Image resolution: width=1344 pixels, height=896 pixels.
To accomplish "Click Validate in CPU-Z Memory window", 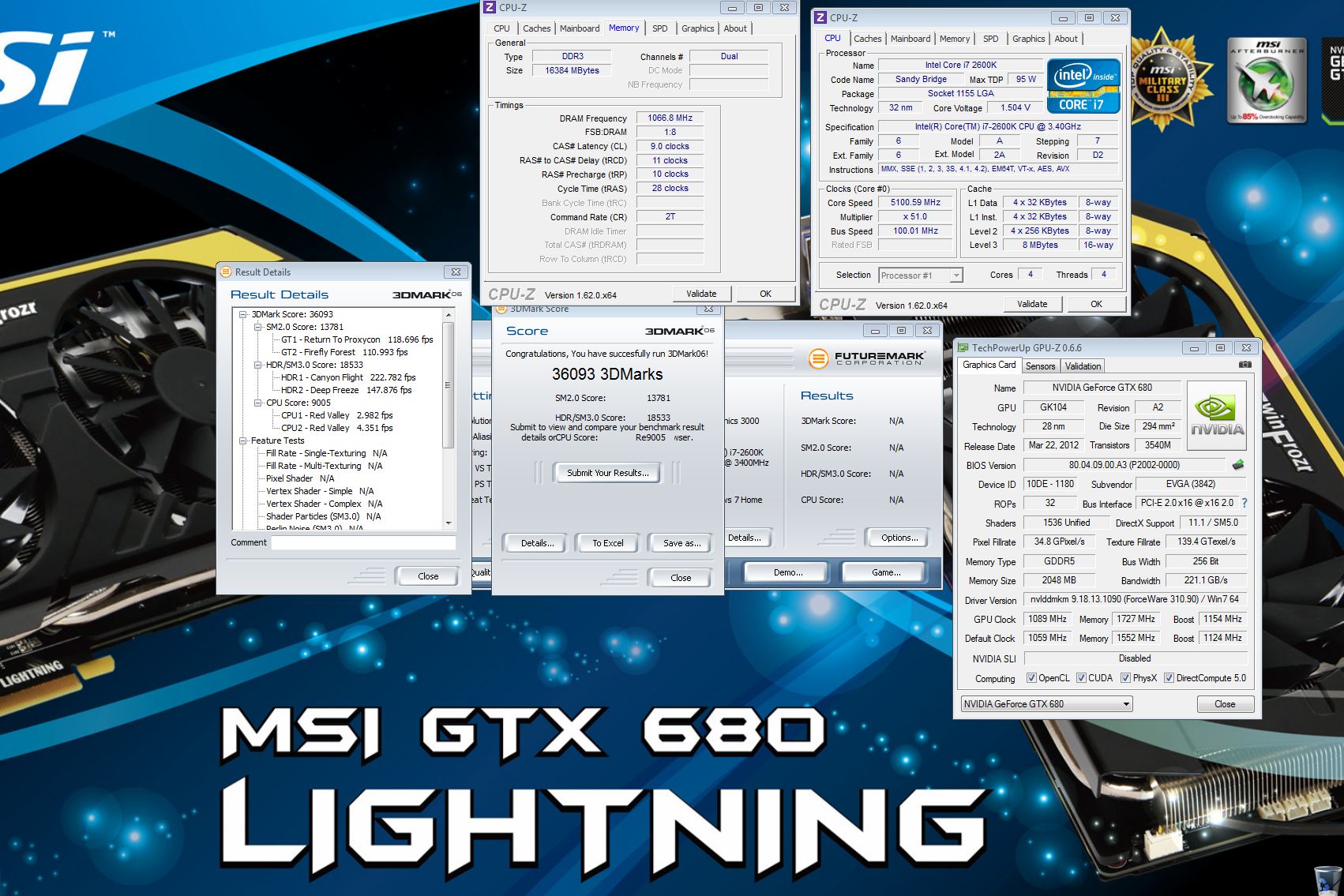I will click(701, 294).
